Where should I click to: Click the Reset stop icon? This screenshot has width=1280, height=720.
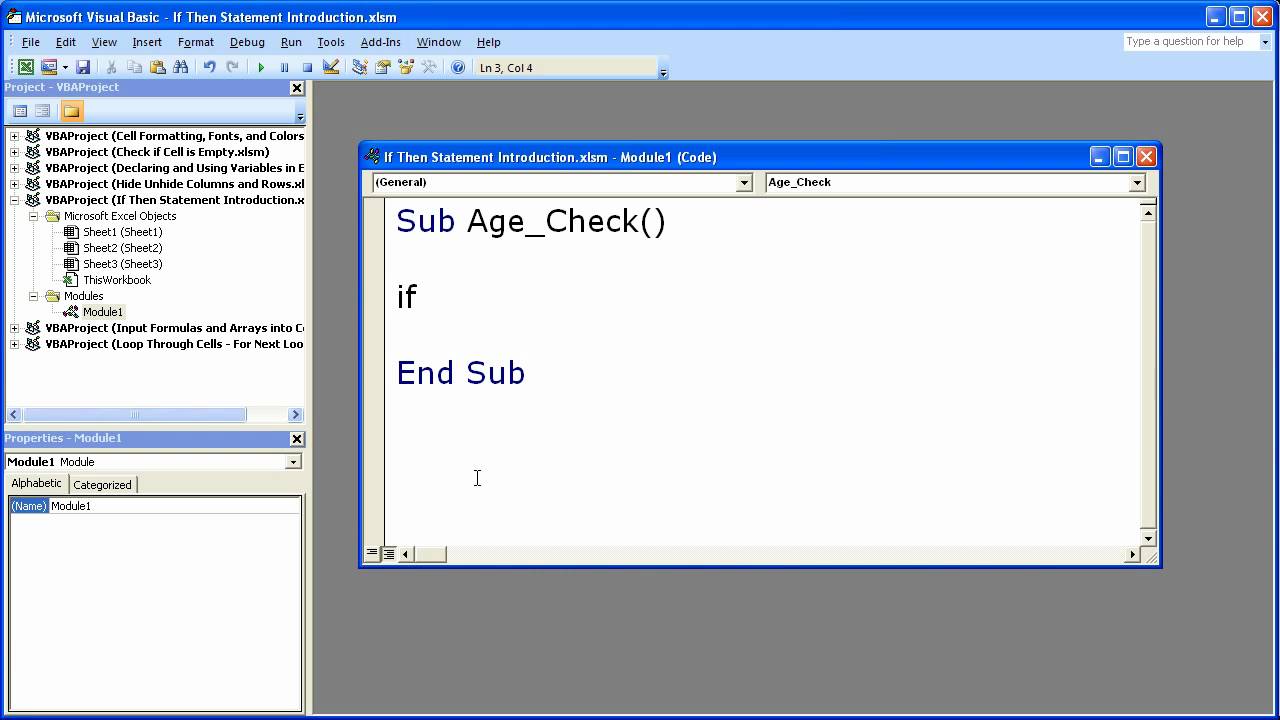307,67
